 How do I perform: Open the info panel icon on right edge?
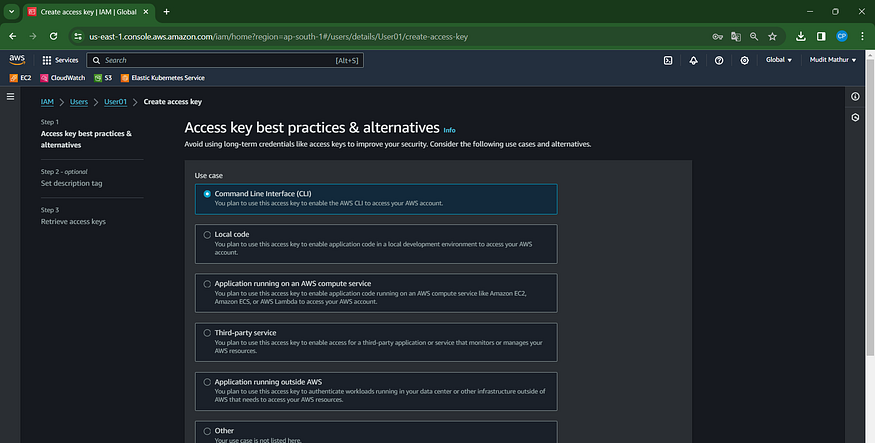(x=855, y=97)
